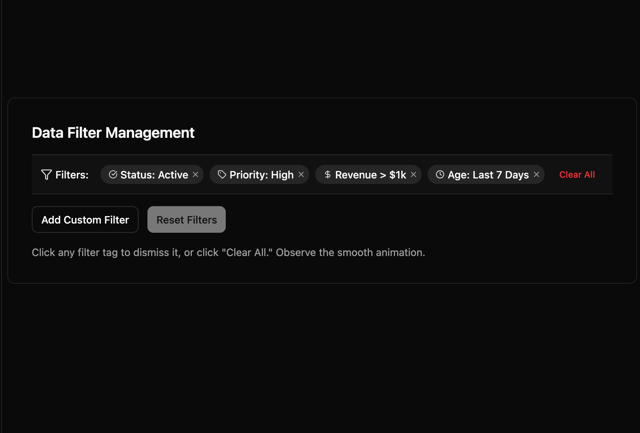The width and height of the screenshot is (640, 433).
Task: Click the dollar icon on Revenue chip
Action: coord(327,175)
